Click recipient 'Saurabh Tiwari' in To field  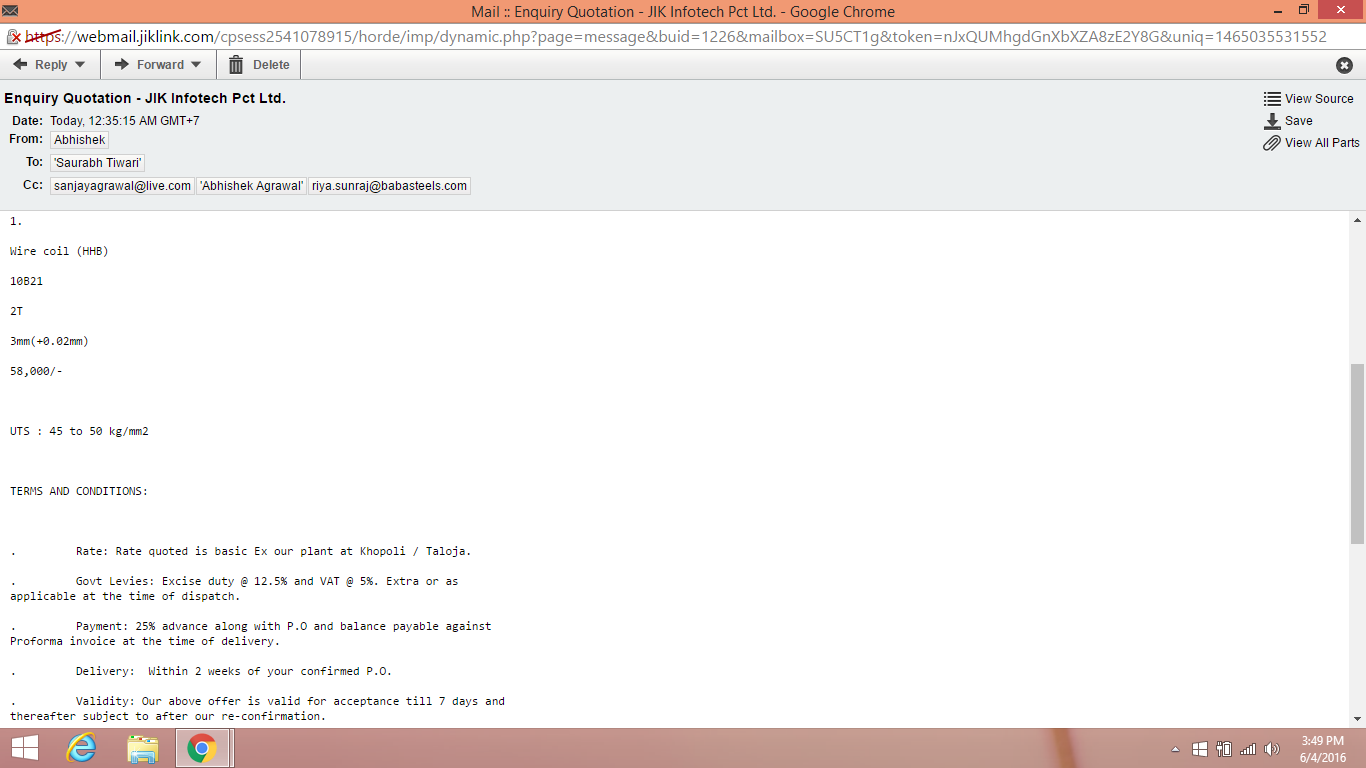tap(98, 162)
